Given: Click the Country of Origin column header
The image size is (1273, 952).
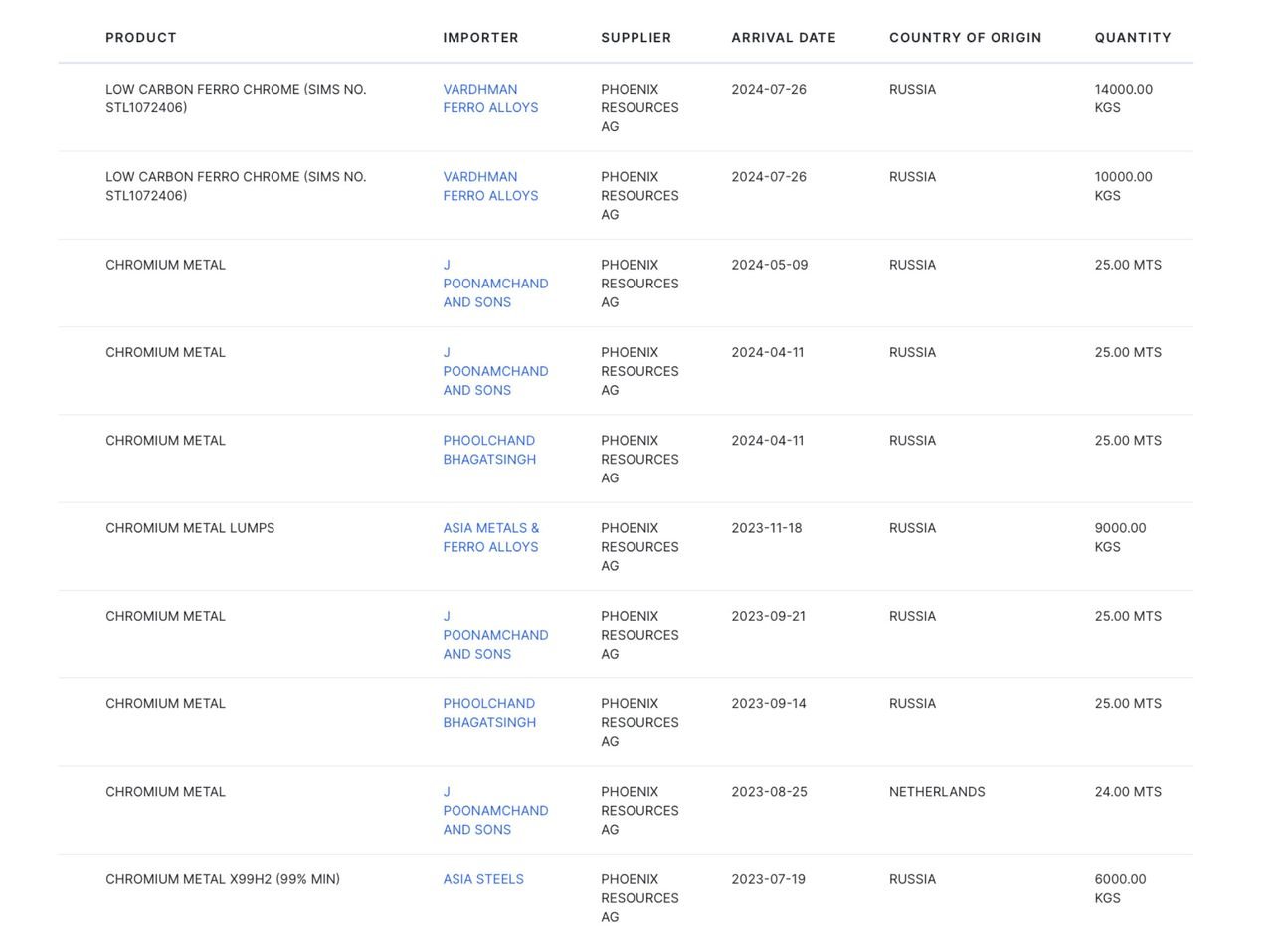Looking at the screenshot, I should coord(965,38).
